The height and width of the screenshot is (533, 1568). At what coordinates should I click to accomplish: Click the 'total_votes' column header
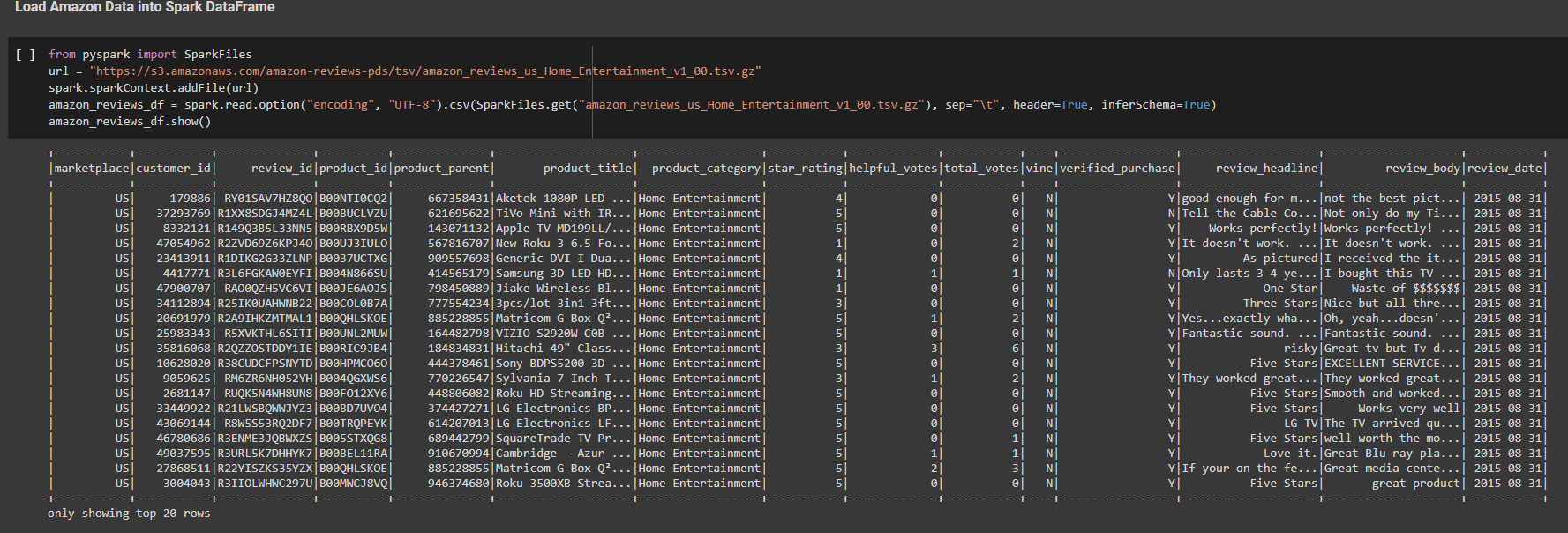click(x=981, y=169)
